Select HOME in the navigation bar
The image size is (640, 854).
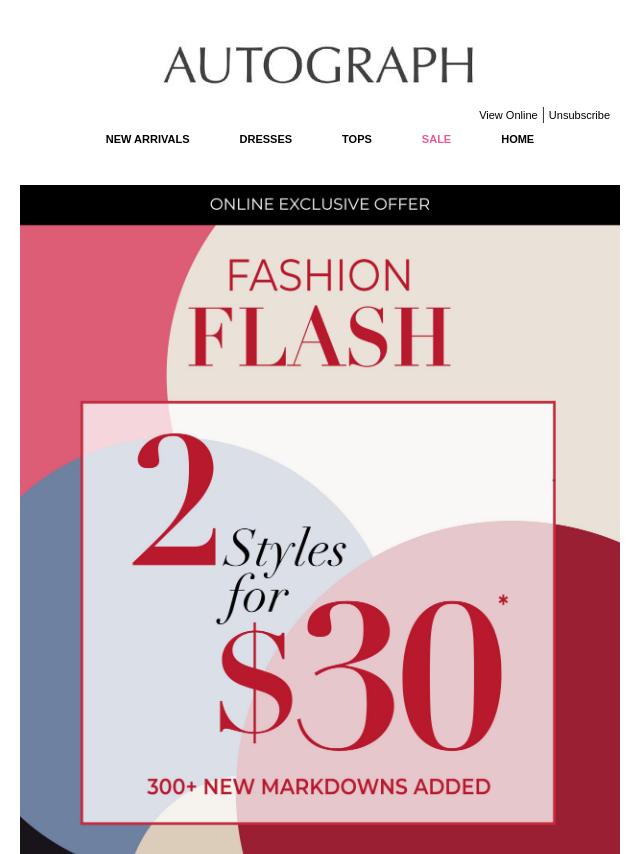pyautogui.click(x=517, y=139)
